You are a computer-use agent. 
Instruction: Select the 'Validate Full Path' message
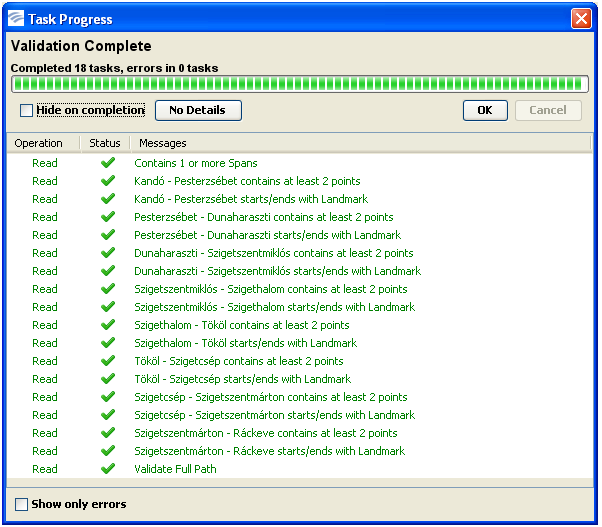coord(175,469)
